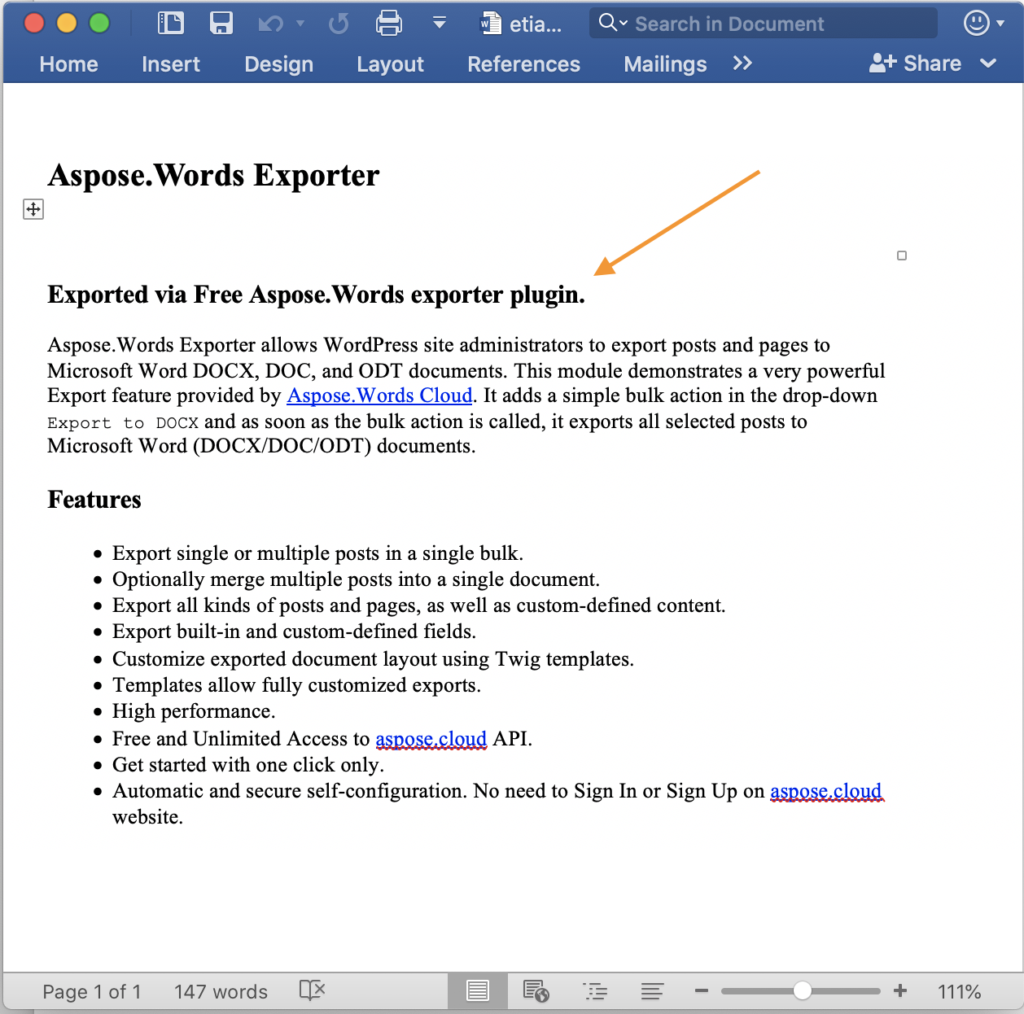Open the Aspose.Words Cloud hyperlink
Viewport: 1024px width, 1014px height.
coord(379,396)
